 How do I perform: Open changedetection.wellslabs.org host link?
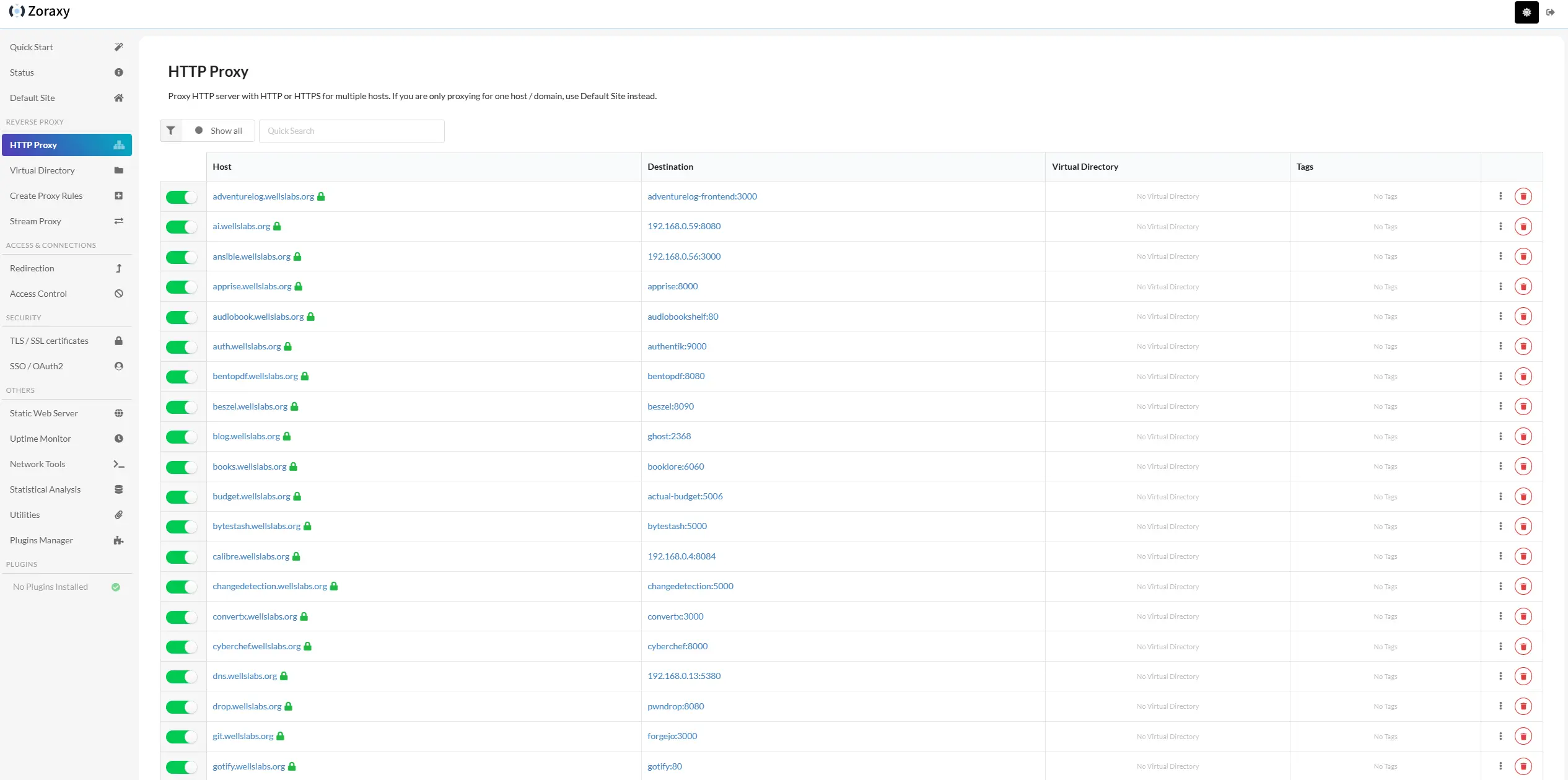click(x=269, y=586)
